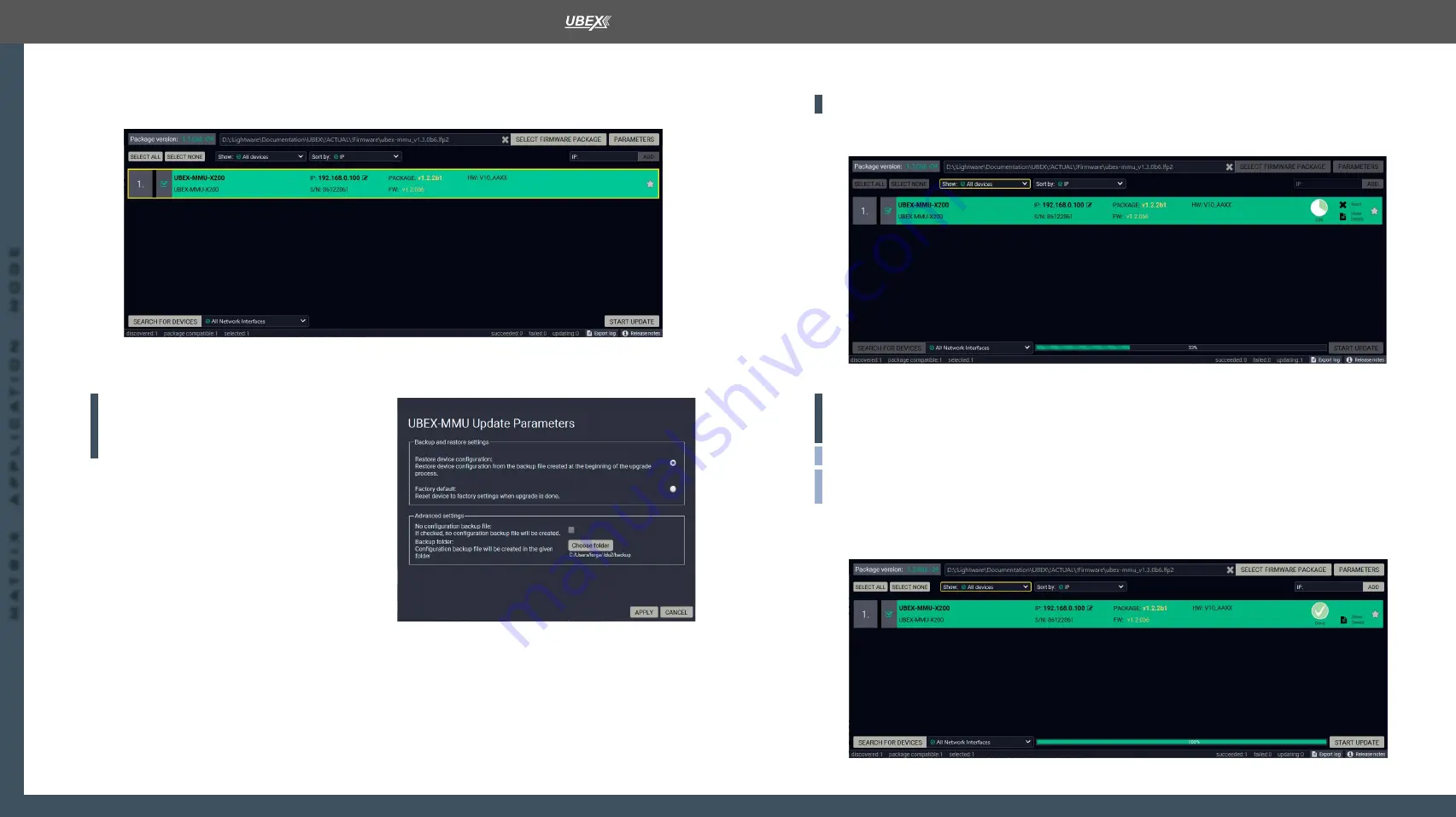
Task: Click Abort X icon in 32% progress updater
Action: click(x=1342, y=205)
